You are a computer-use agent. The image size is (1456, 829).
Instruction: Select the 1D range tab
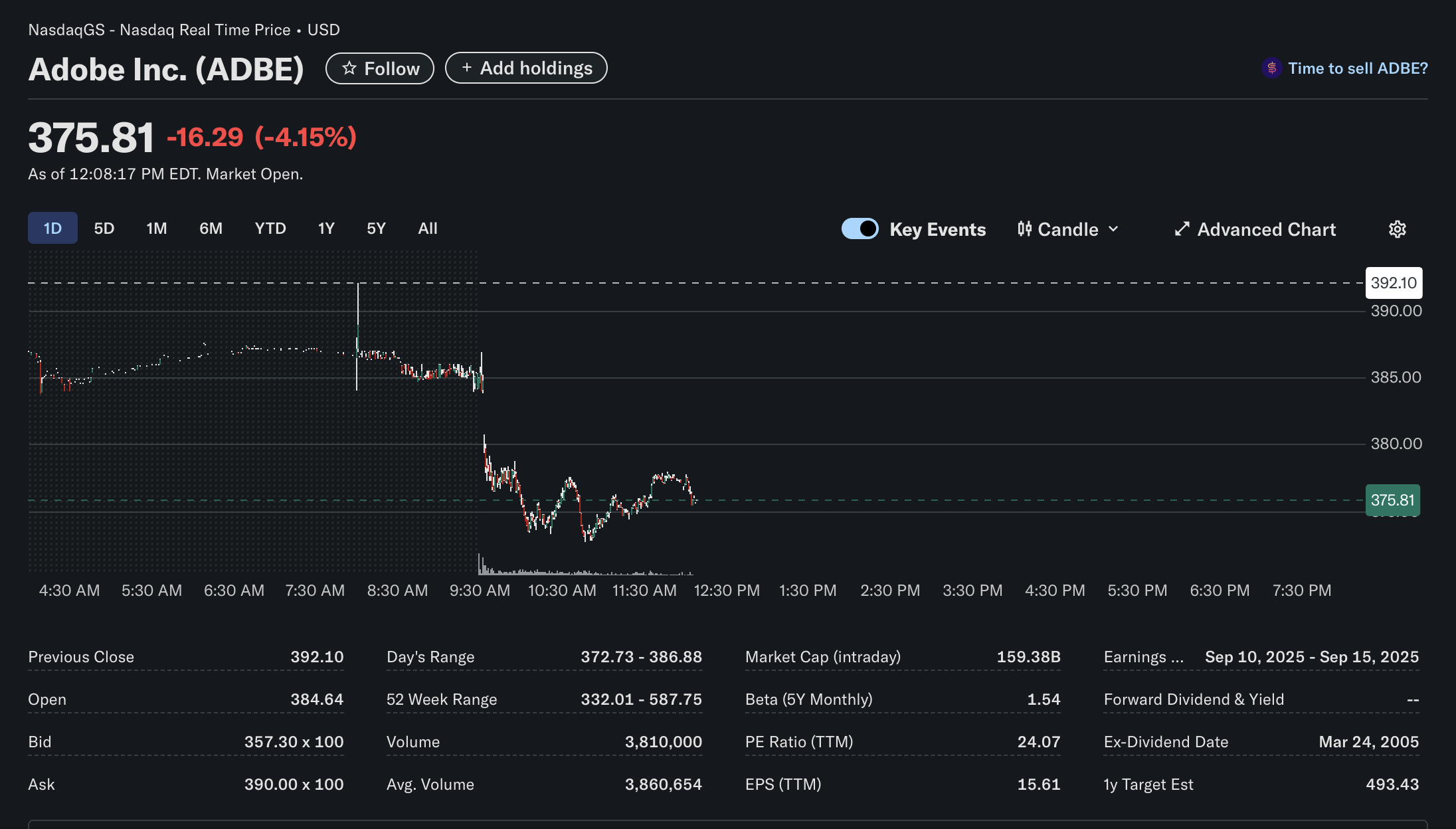tap(52, 229)
